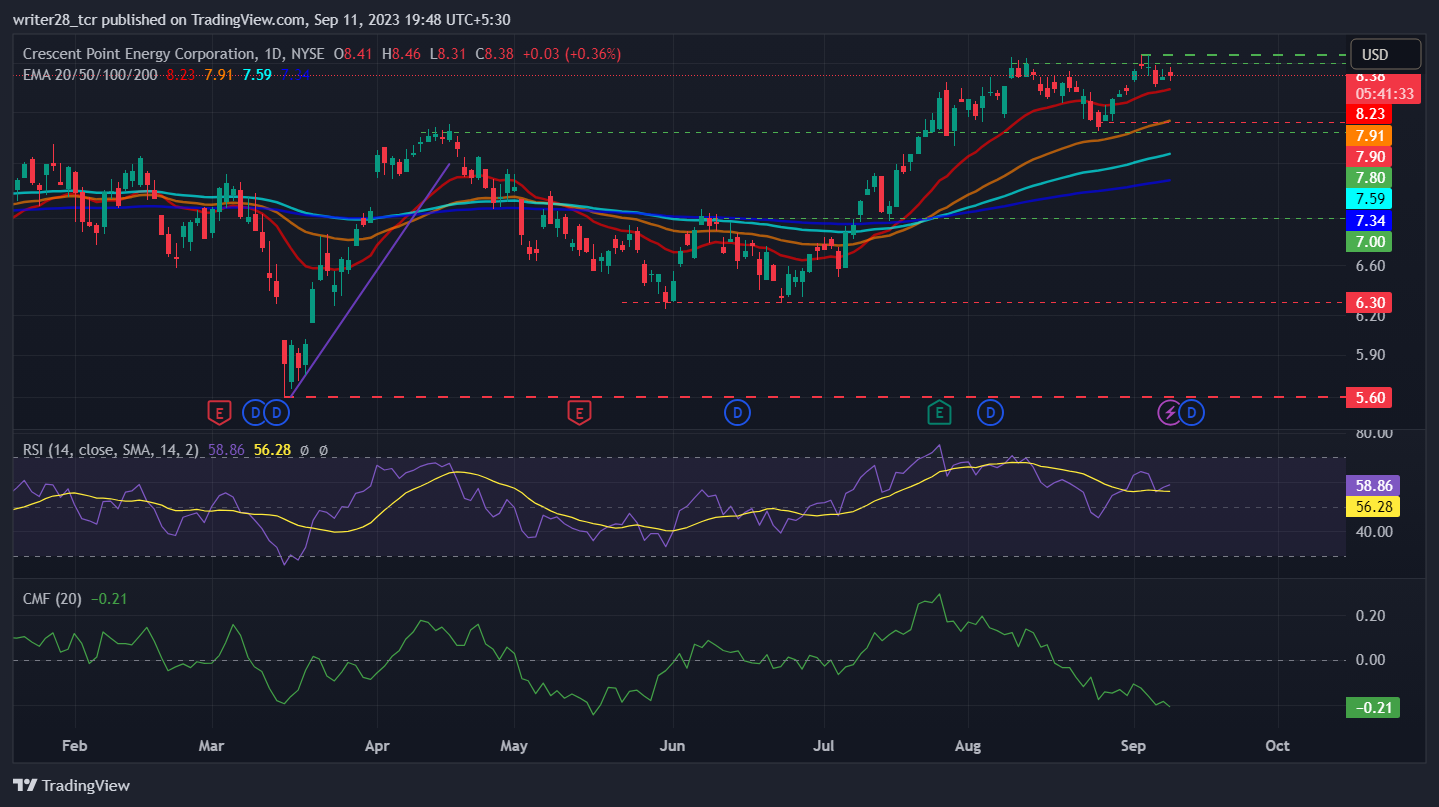Click the purple 58.86 RSI value label
Screen dimensions: 1439x807
[1373, 485]
